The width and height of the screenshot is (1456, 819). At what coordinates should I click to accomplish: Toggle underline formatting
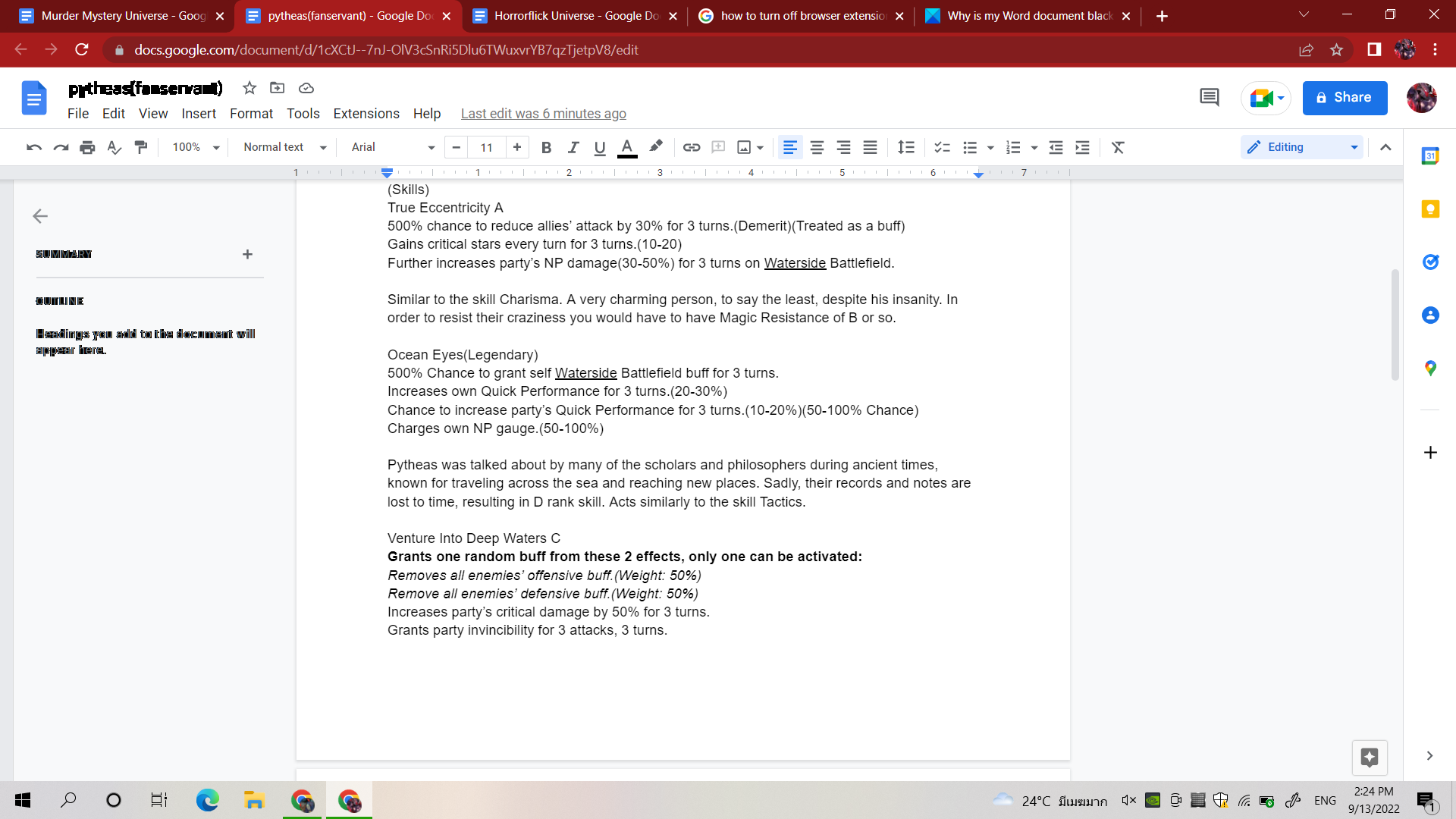[x=600, y=147]
